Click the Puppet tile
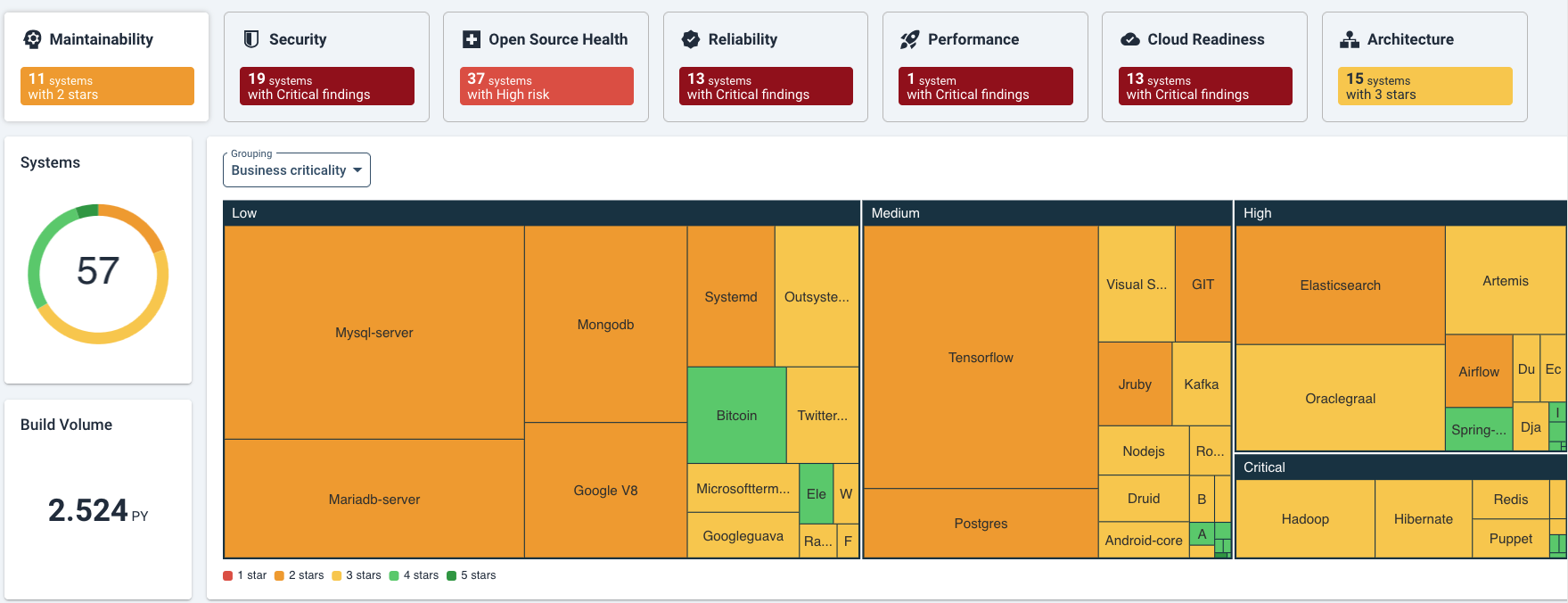 click(1511, 539)
